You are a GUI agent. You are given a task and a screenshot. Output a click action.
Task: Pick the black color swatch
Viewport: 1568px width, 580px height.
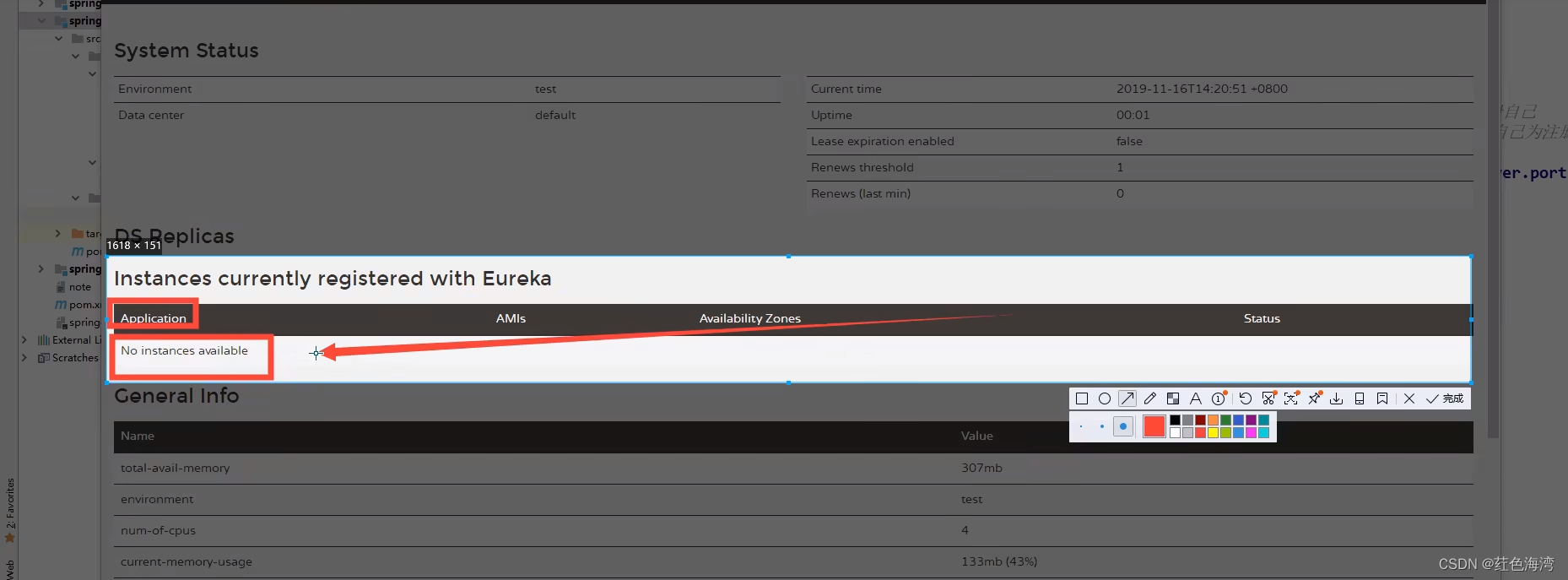tap(1175, 420)
